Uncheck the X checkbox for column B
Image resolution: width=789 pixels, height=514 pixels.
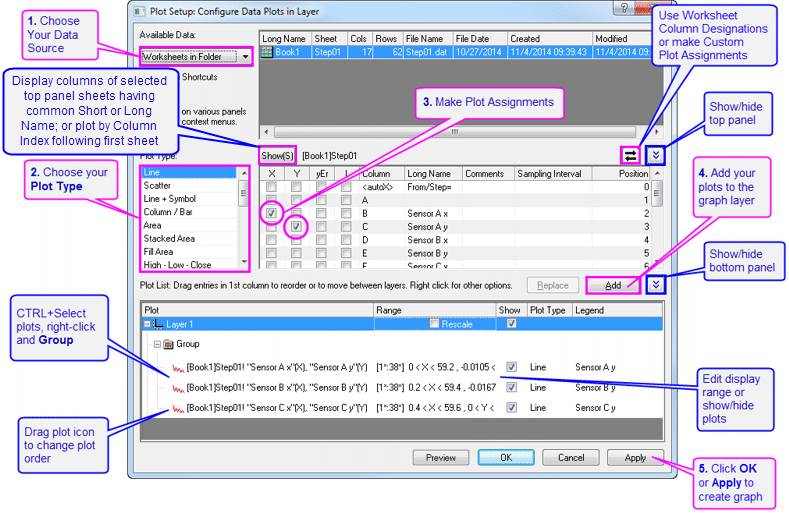tap(271, 213)
